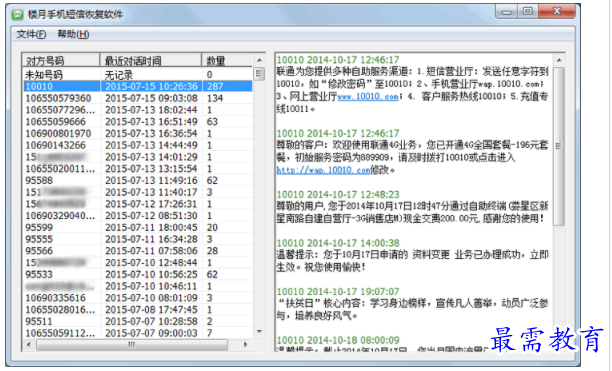
Task: Select the 95588 row
Action: [137, 180]
